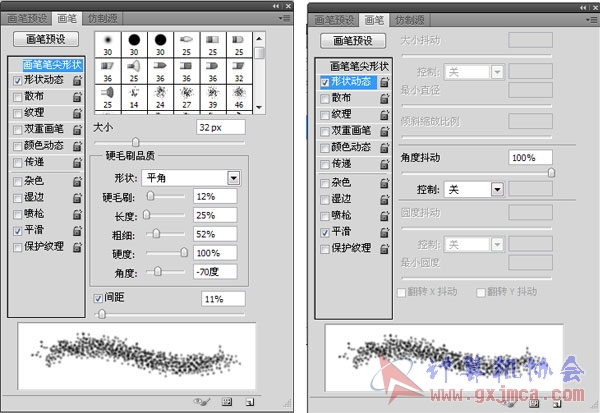This screenshot has height=413, width=600.
Task: Uncheck 平滑 checkbox in left panel
Action: coord(17,231)
